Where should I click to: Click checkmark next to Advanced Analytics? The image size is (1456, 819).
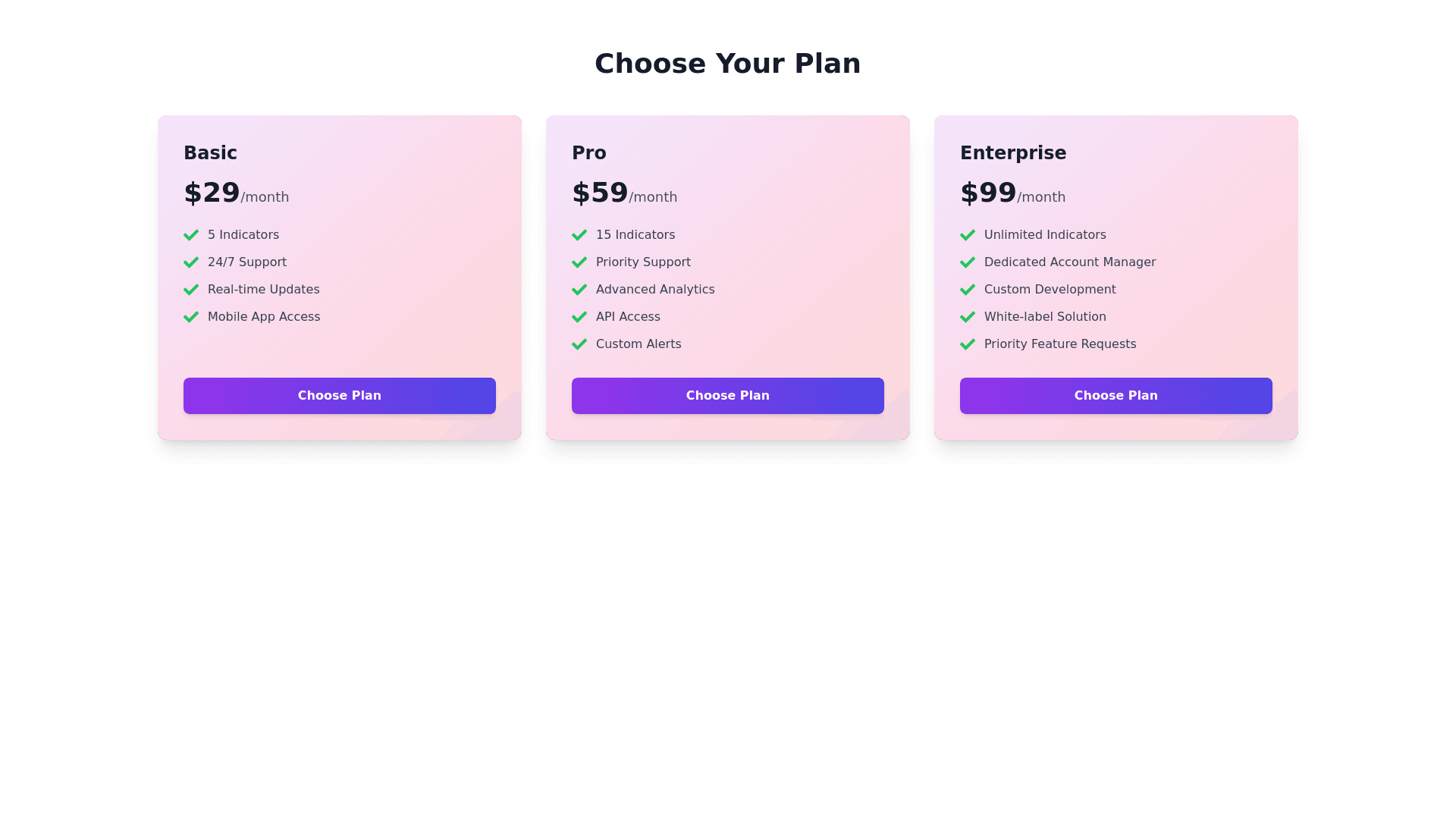(x=579, y=290)
